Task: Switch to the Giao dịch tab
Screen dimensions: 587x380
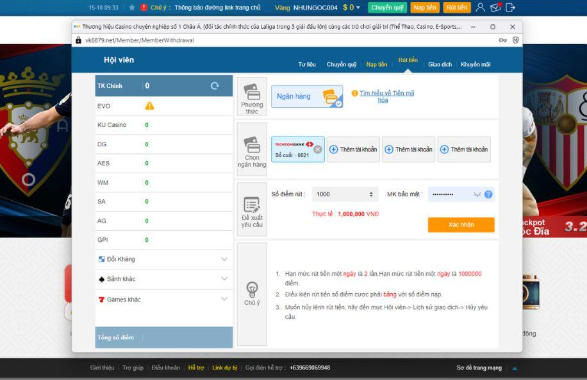Action: 440,64
